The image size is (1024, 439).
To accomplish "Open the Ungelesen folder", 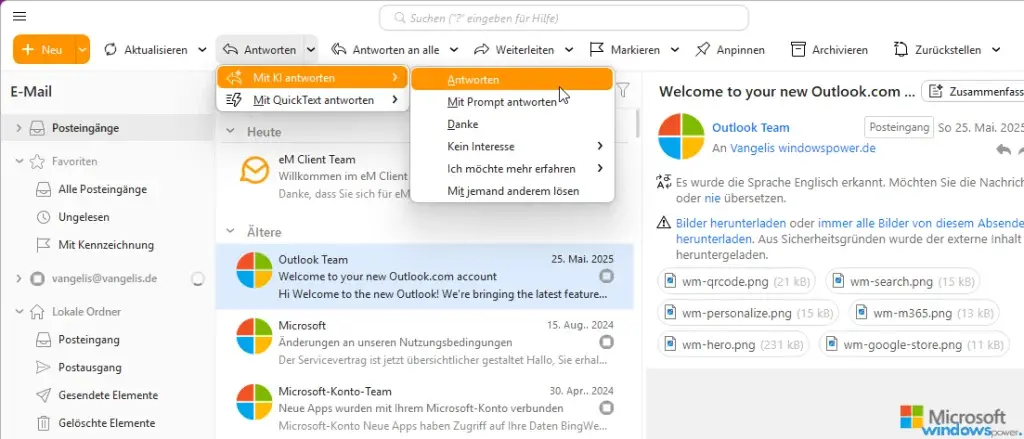I will point(84,217).
